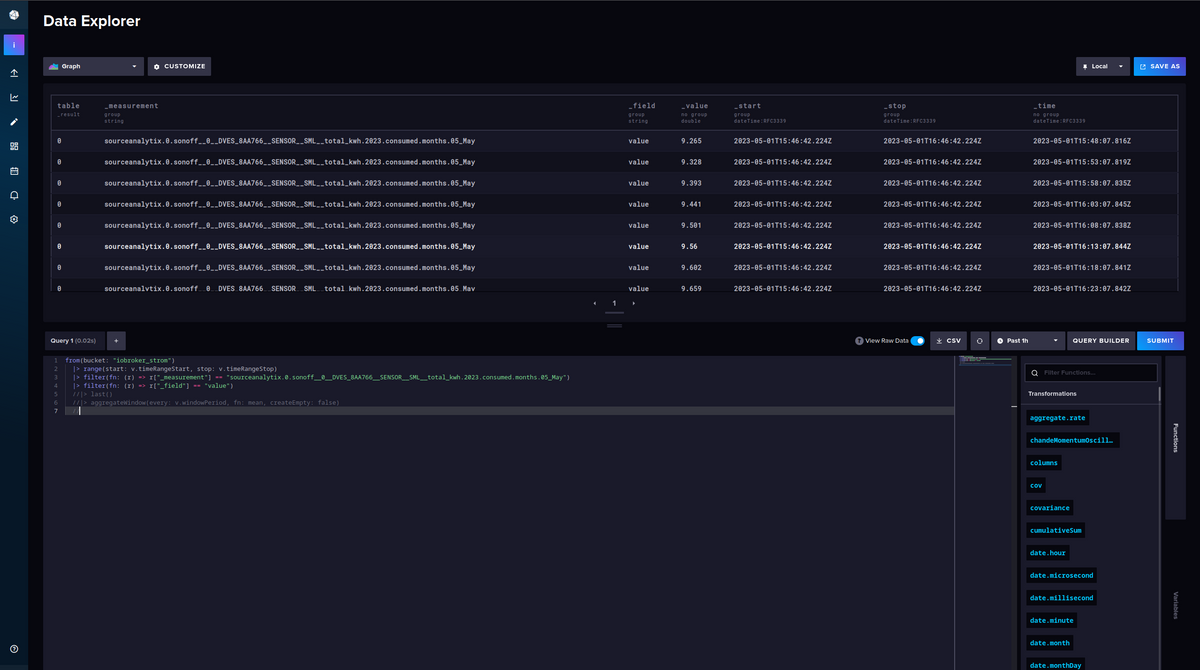Click the value cell 9.602

(691, 267)
